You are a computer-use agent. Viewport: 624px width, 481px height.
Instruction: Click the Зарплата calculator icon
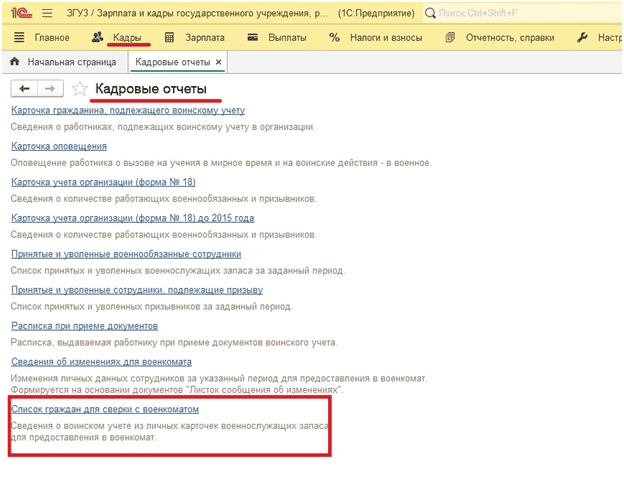click(x=169, y=38)
